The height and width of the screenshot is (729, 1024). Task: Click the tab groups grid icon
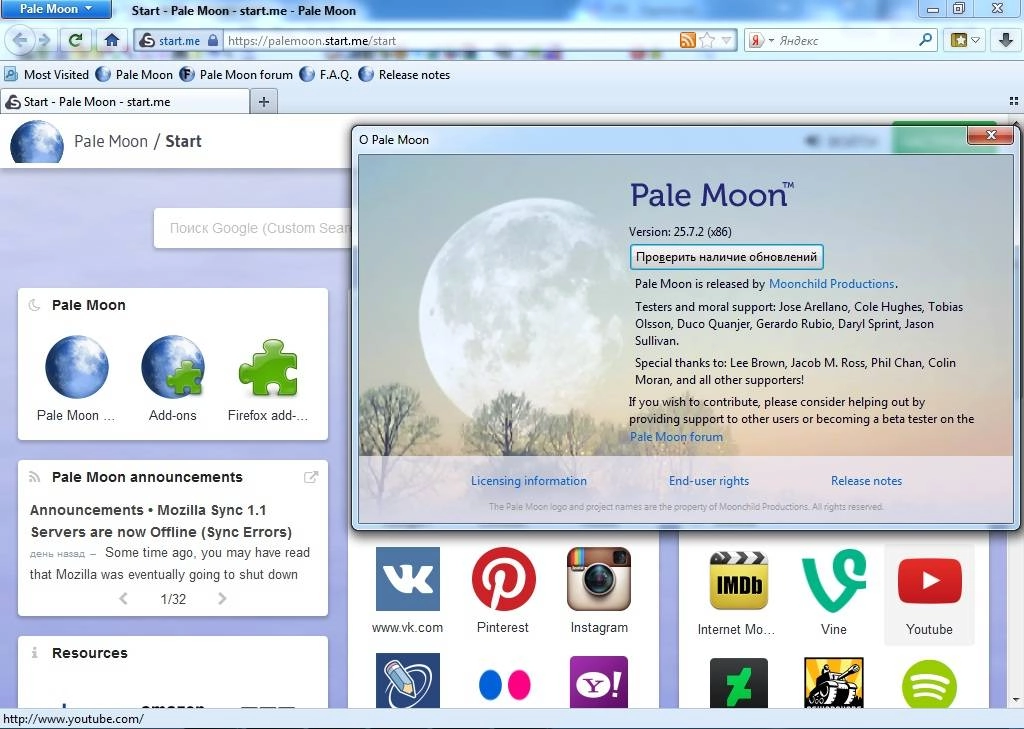(1014, 101)
